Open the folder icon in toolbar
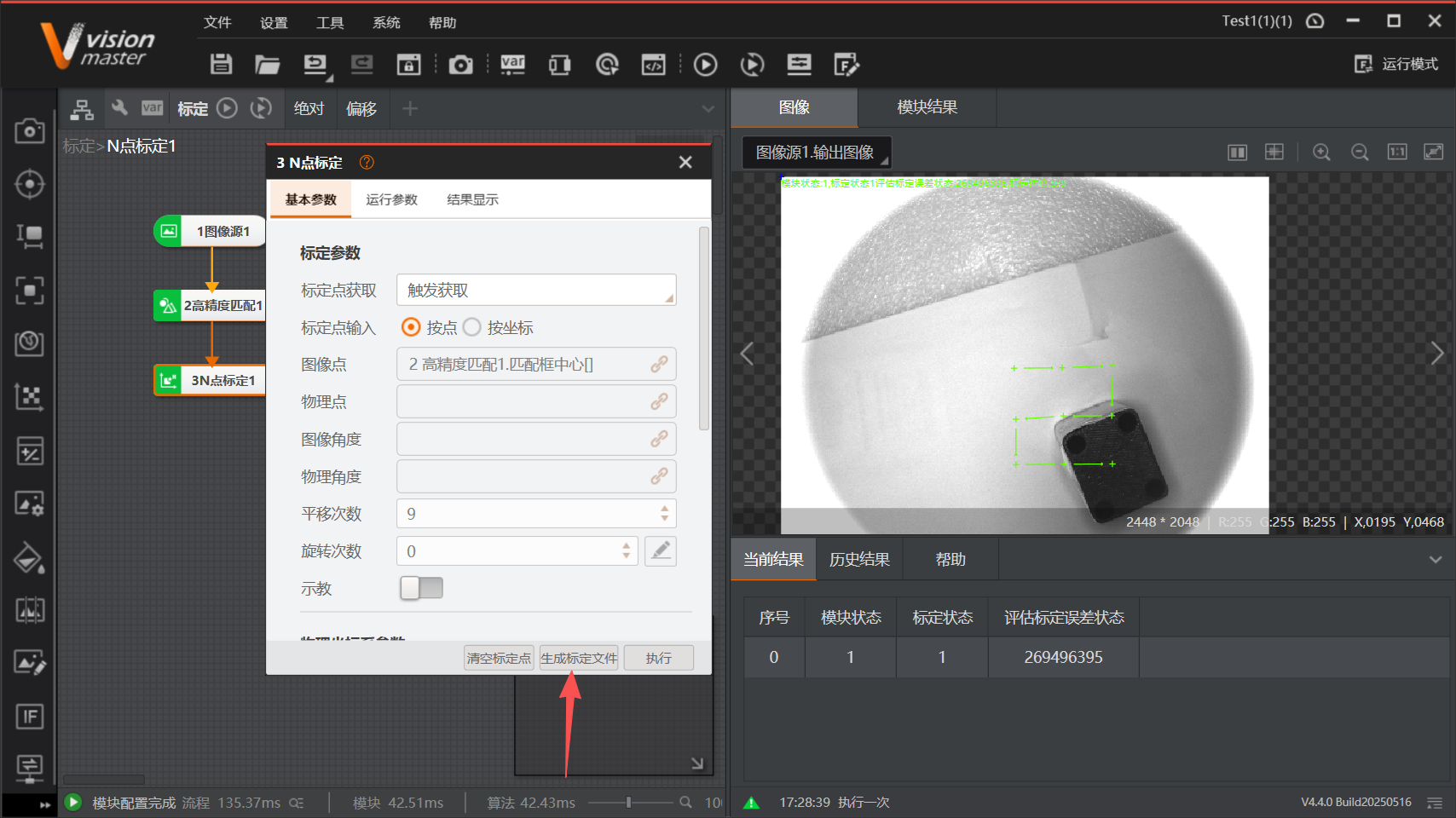 (267, 64)
